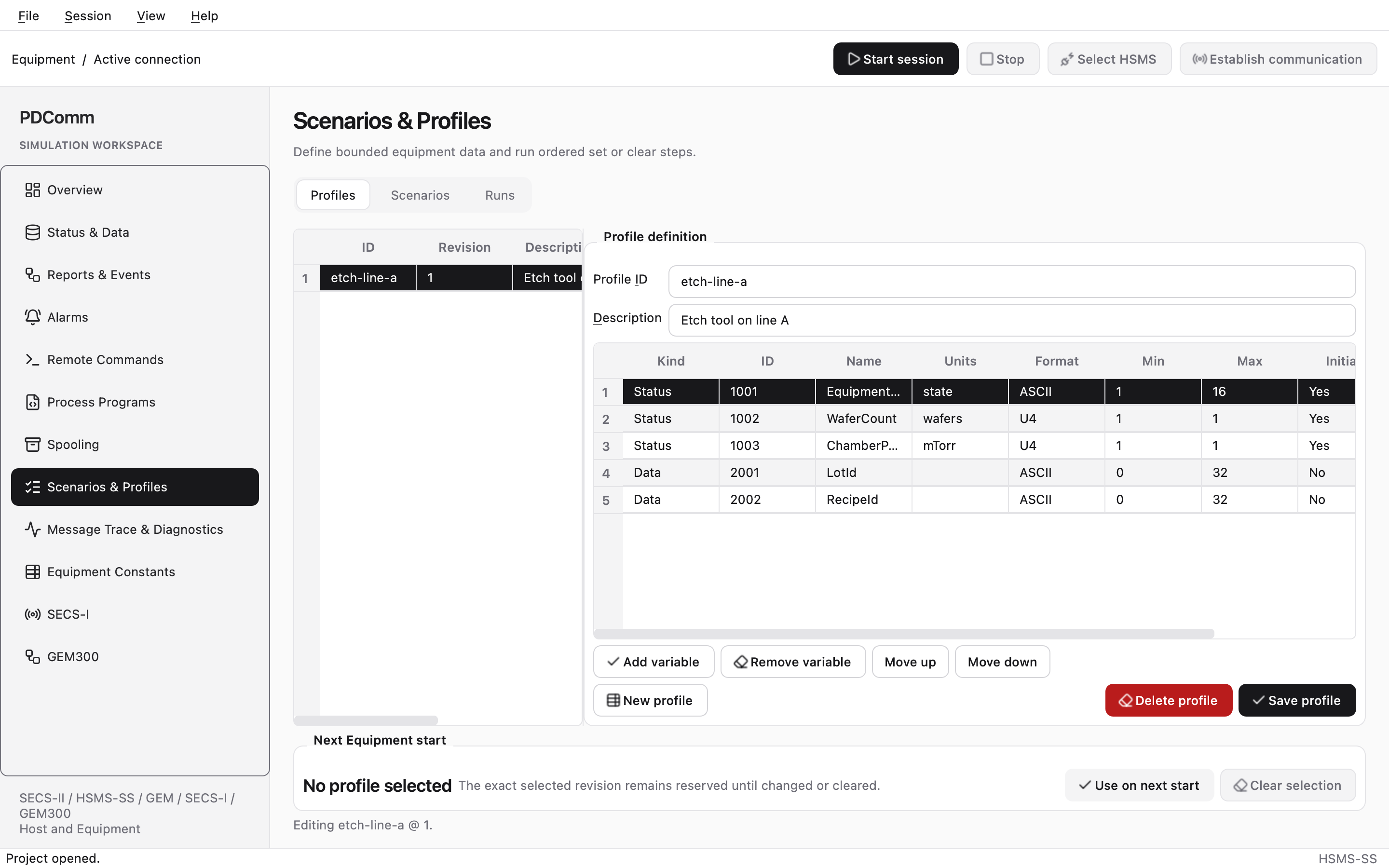Click the Reports & Events icon
Viewport: 1389px width, 868px height.
[33, 275]
